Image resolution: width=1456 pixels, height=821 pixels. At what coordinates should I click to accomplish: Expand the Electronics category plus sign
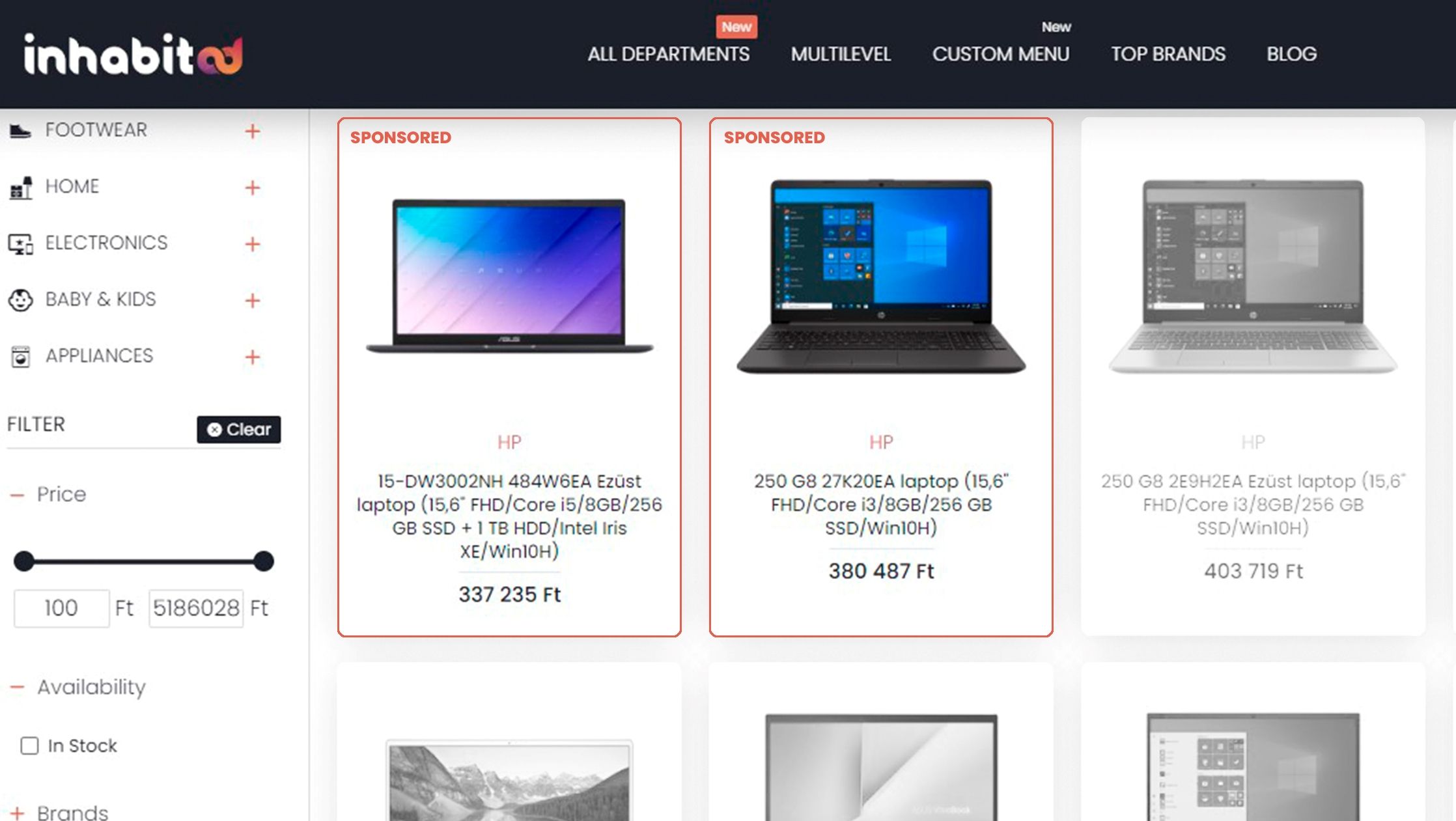253,244
